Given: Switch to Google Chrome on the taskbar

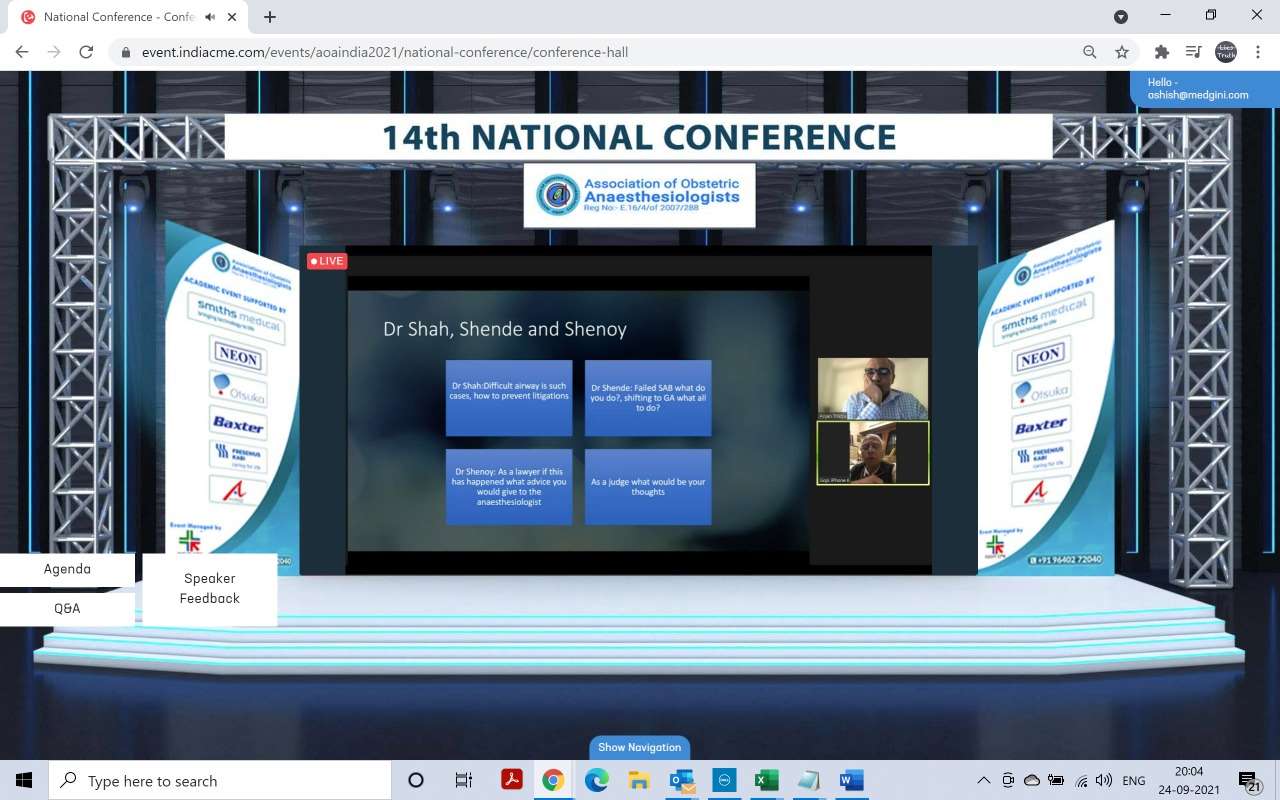Looking at the screenshot, I should pyautogui.click(x=553, y=781).
